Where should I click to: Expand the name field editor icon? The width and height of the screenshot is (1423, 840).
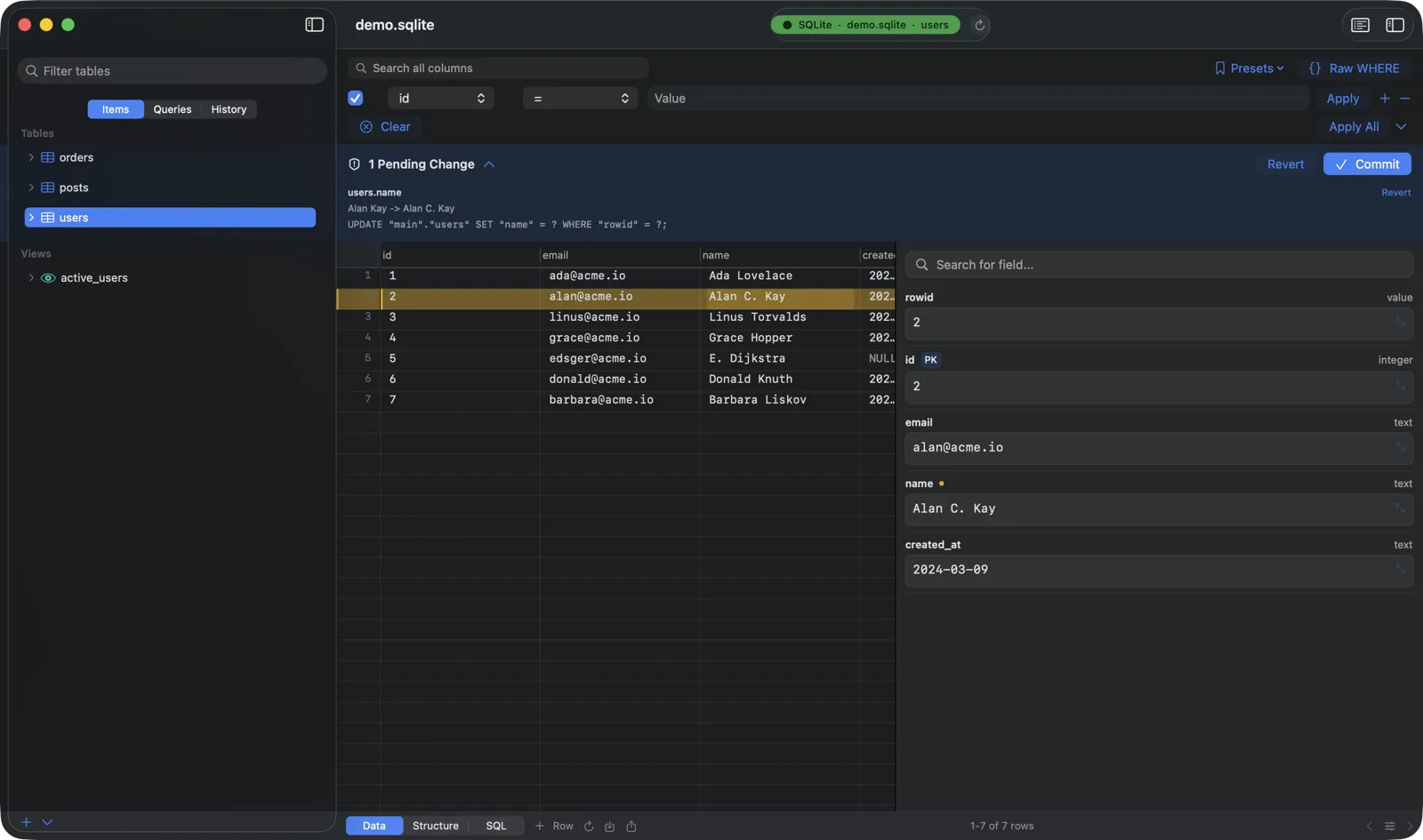pyautogui.click(x=1400, y=508)
